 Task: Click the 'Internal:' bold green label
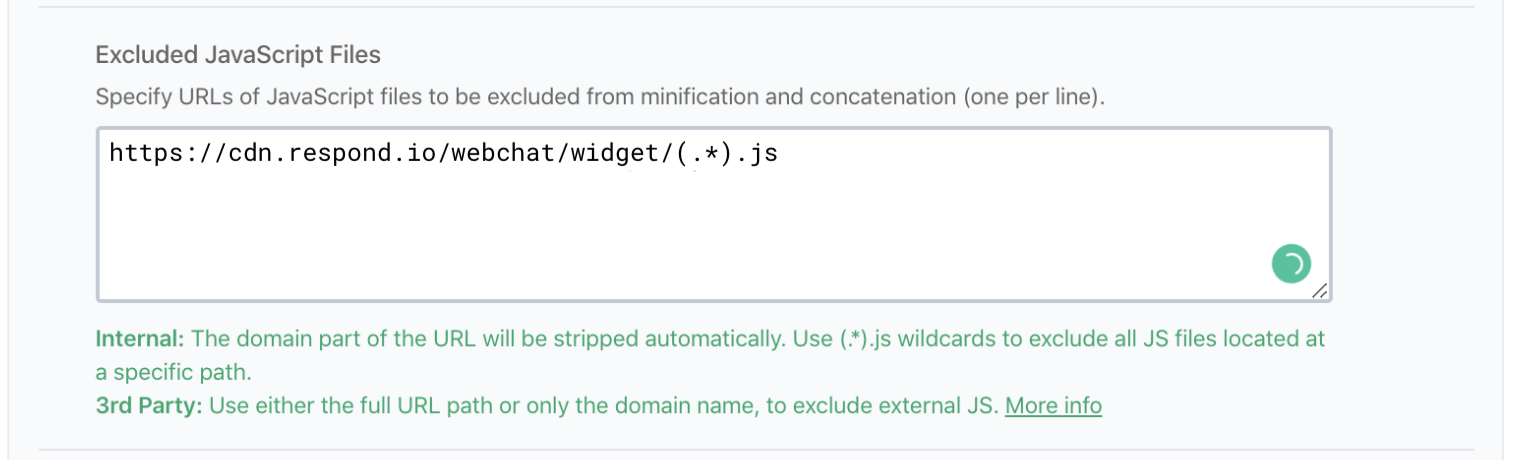pyautogui.click(x=140, y=338)
